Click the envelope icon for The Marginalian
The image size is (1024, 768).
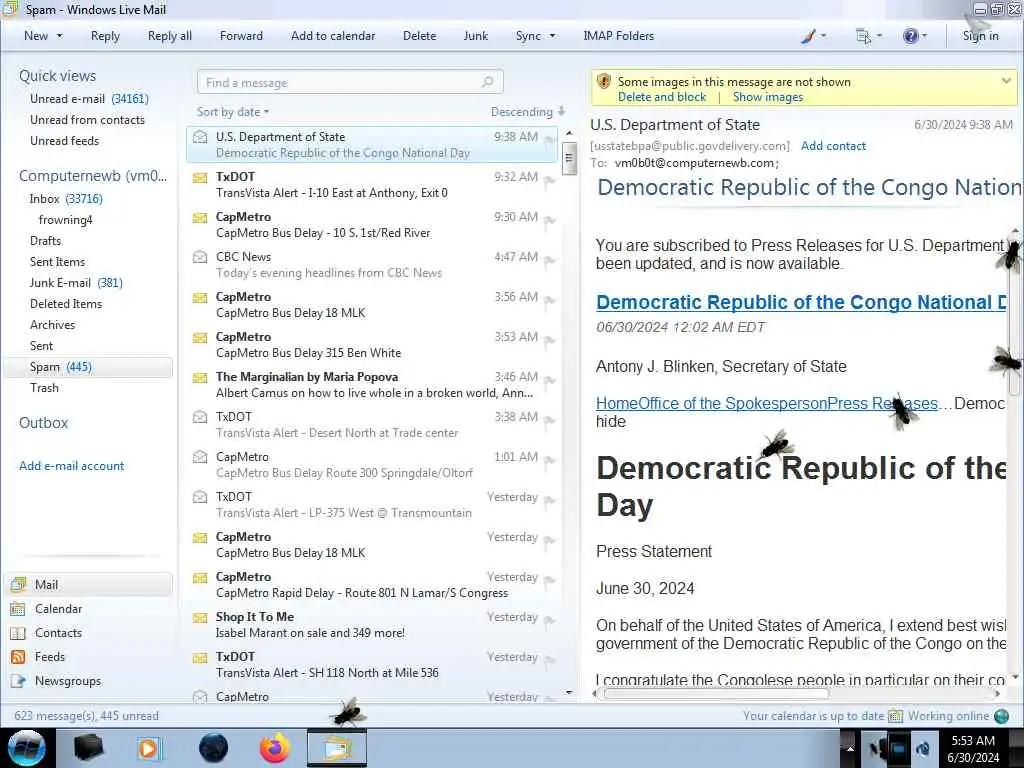click(x=200, y=377)
